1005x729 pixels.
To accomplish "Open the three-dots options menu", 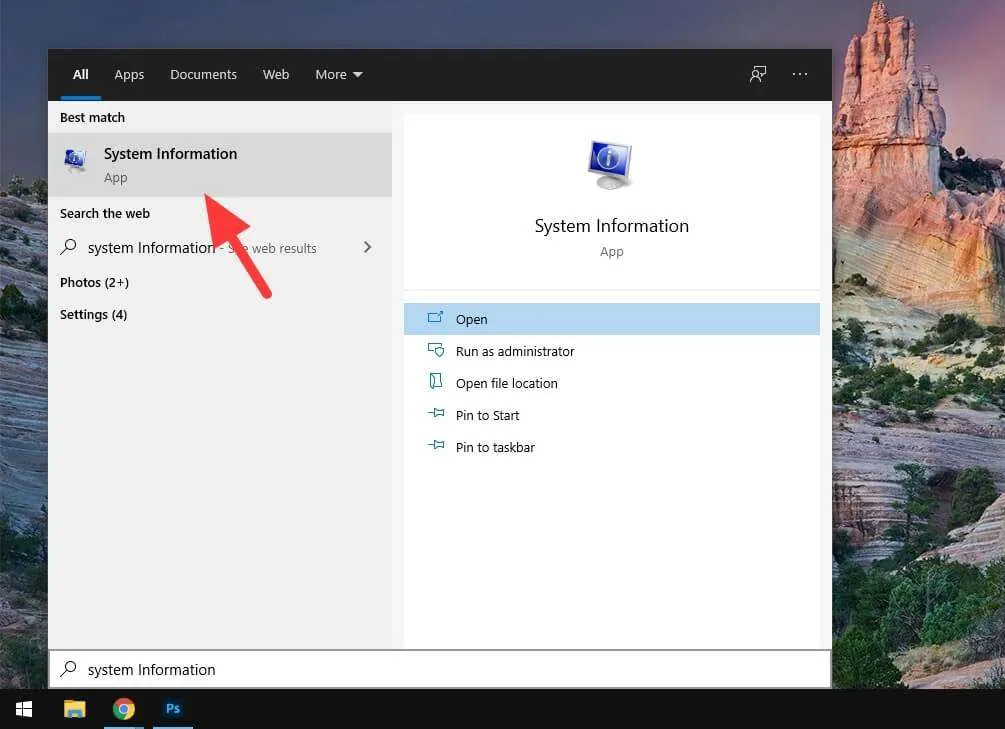I will (x=800, y=74).
